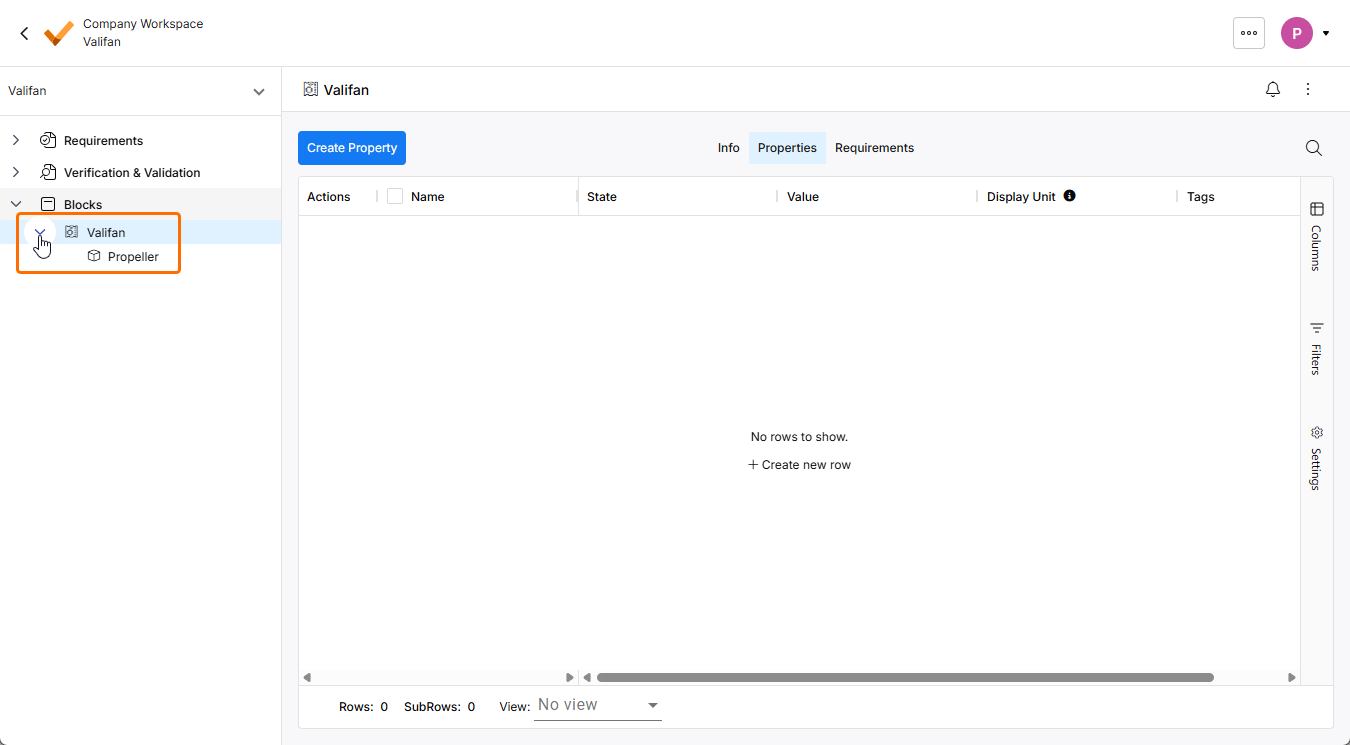1350x745 pixels.
Task: Open the No view dropdown
Action: pyautogui.click(x=598, y=705)
